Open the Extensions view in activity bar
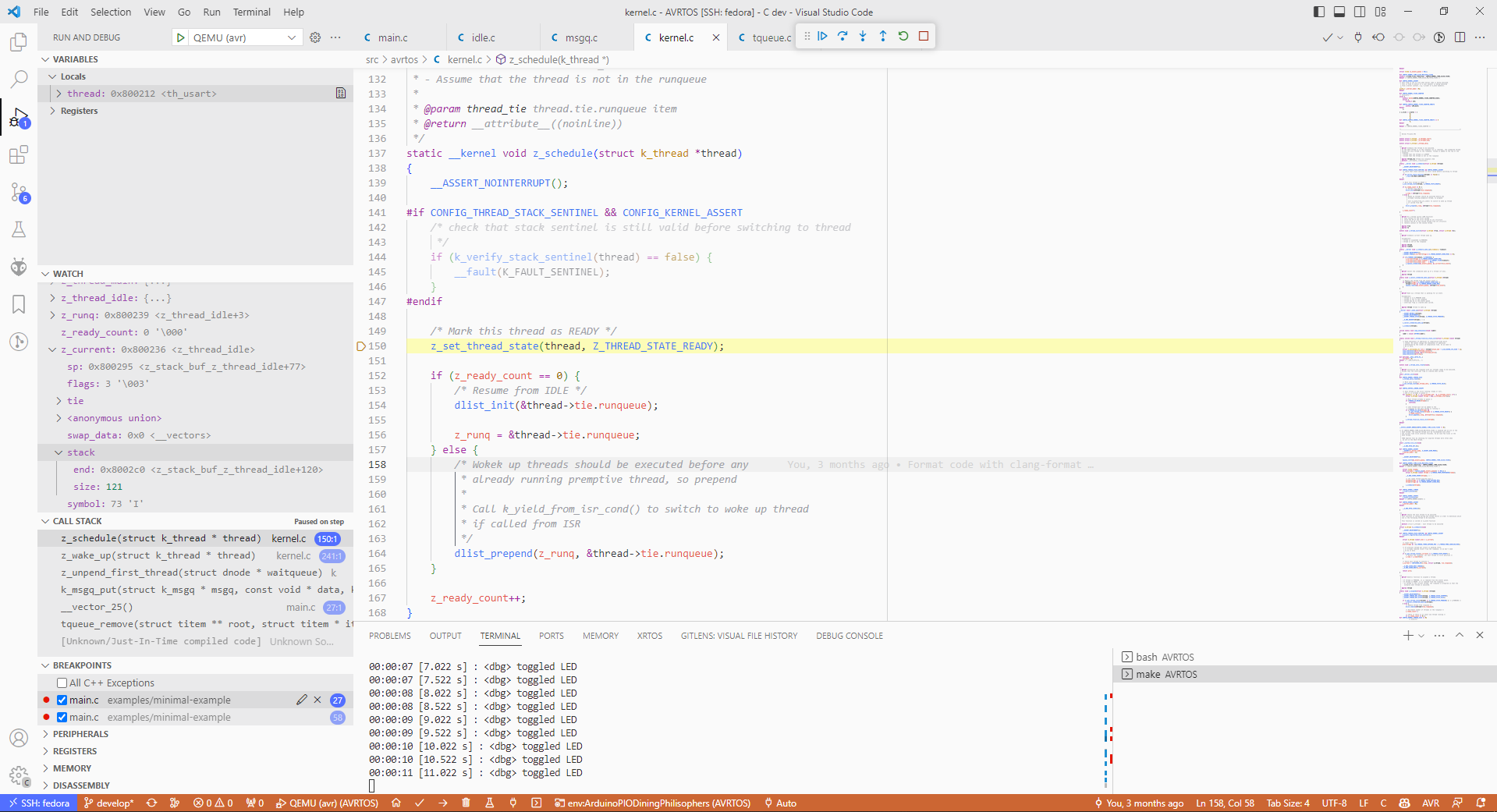Screen dimensions: 1497x812 point(19,154)
